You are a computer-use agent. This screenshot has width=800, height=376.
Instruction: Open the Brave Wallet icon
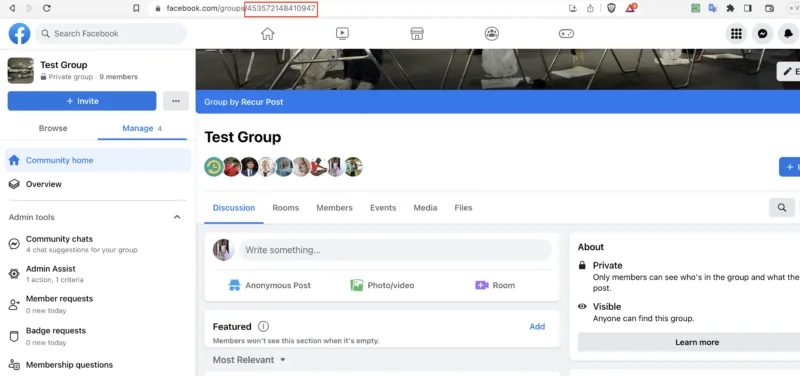tap(770, 8)
